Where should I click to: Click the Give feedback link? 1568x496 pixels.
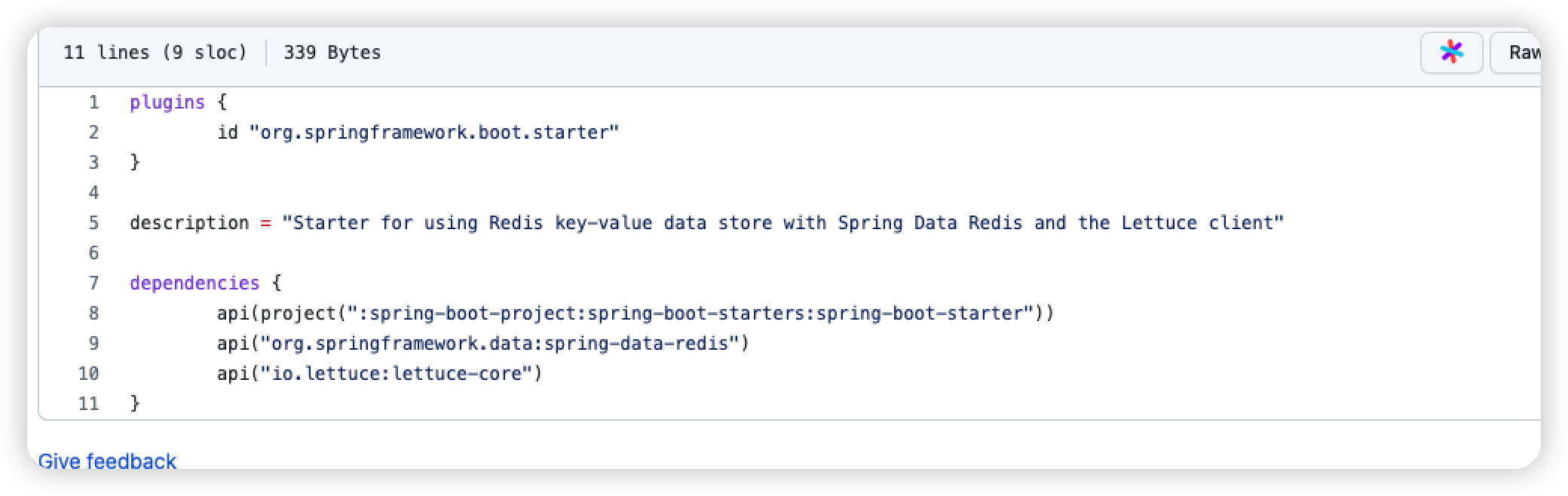(109, 461)
